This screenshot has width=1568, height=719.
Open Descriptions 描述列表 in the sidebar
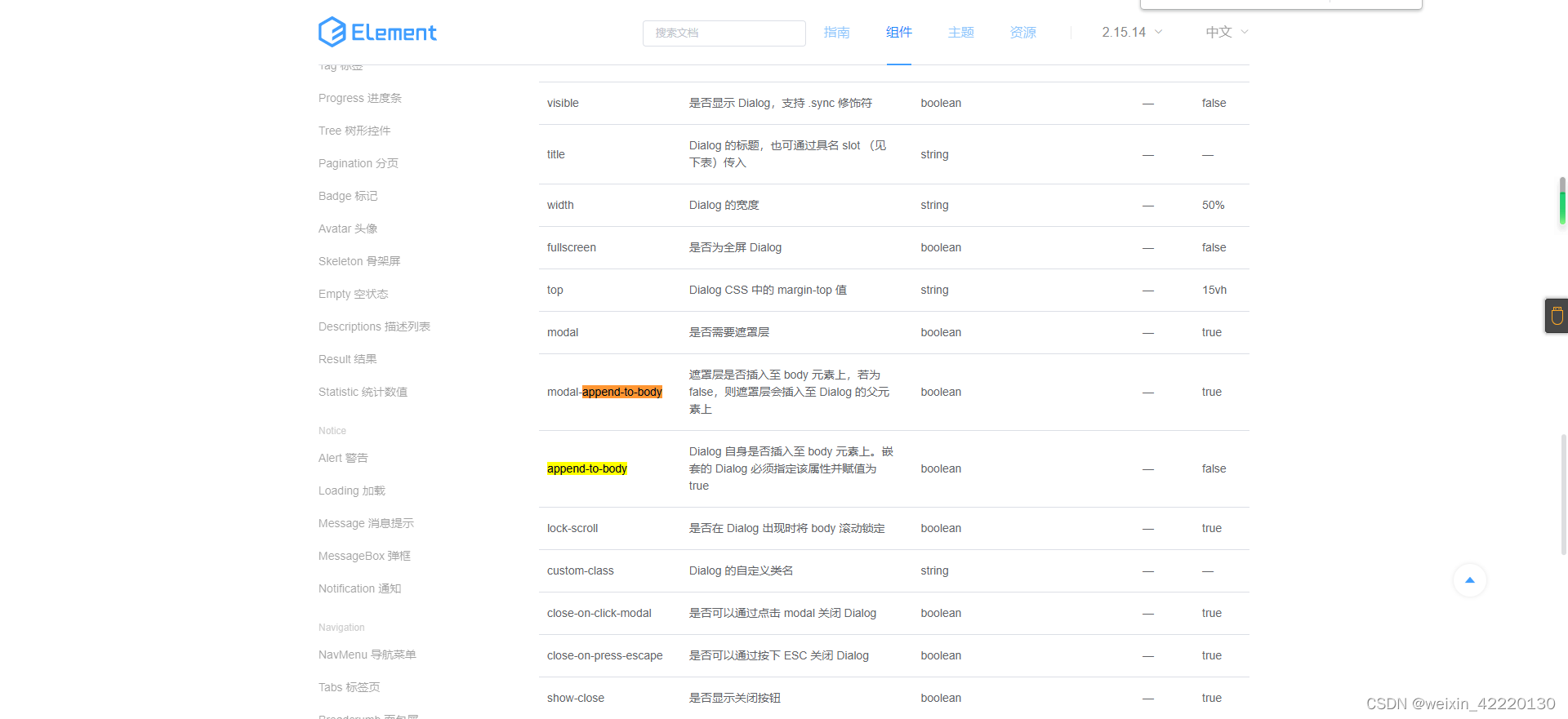coord(374,326)
